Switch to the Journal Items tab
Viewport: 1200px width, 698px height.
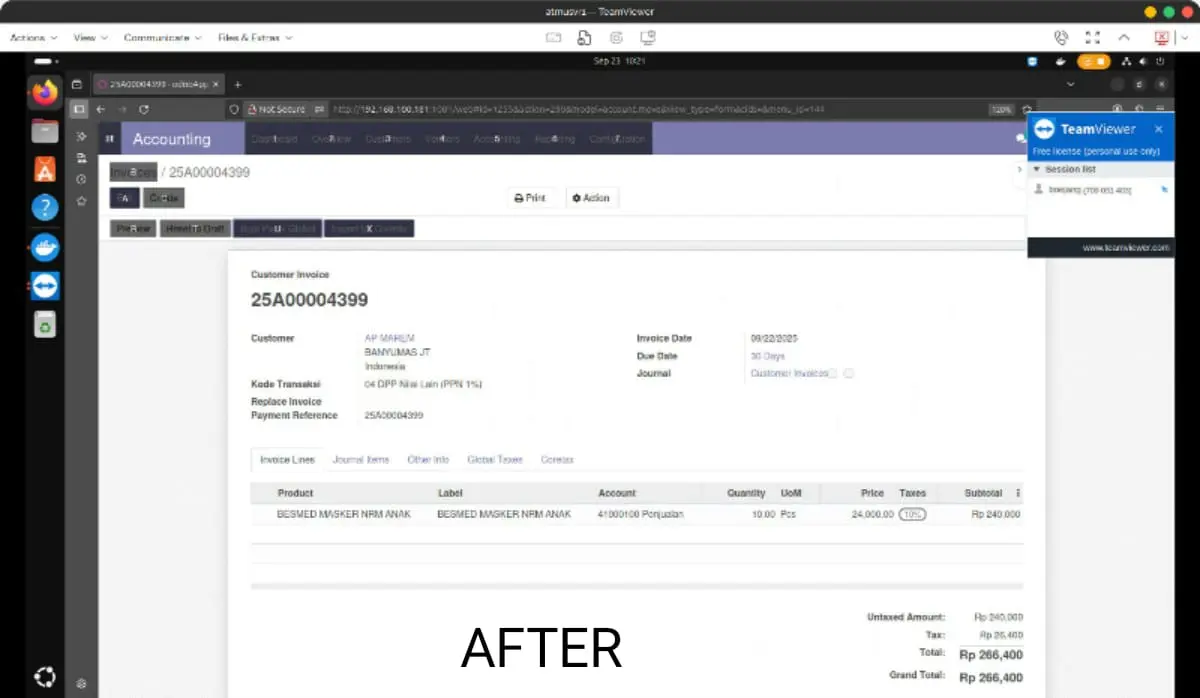tap(361, 460)
